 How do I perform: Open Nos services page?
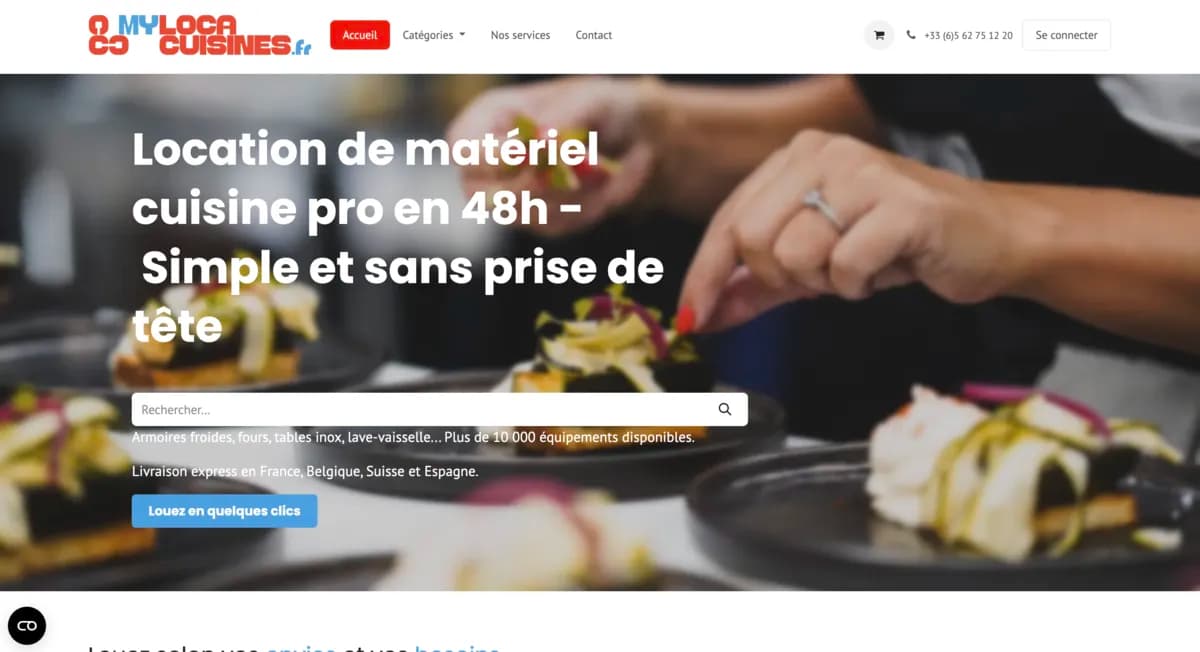(520, 35)
